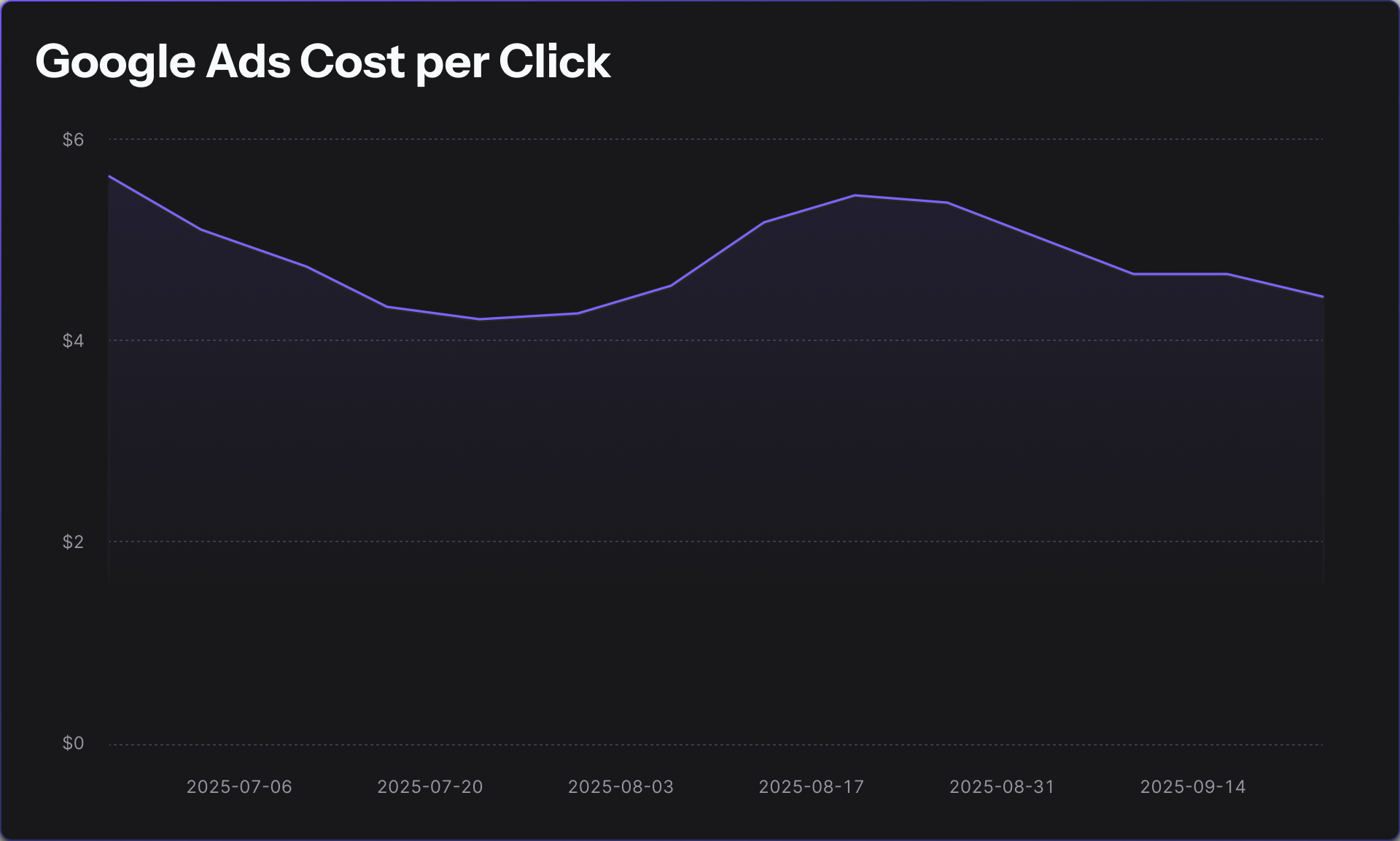
Task: Click the line's starting point at far left
Action: [109, 176]
